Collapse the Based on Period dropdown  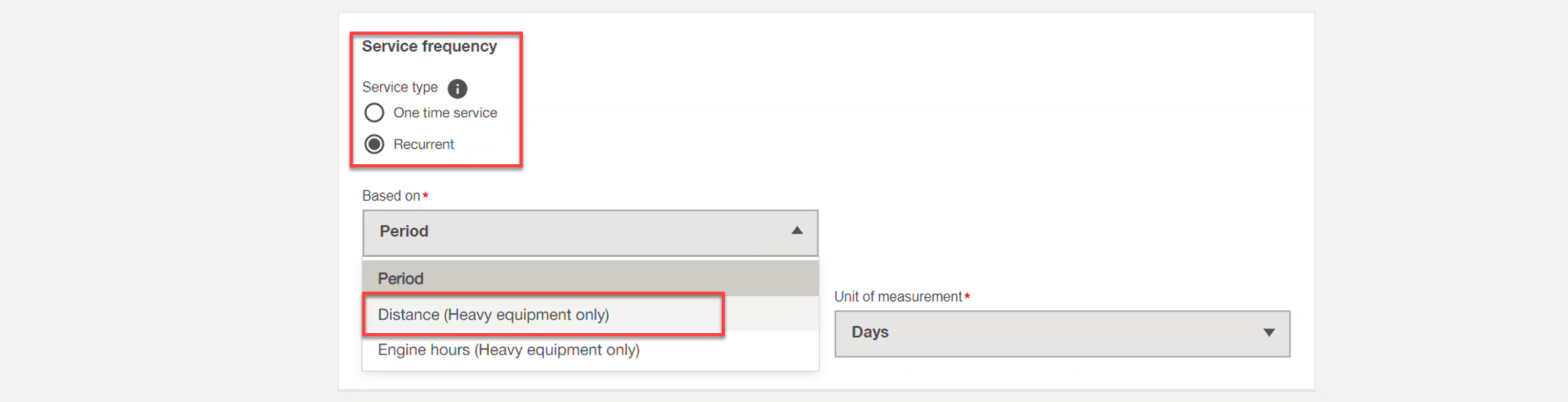[x=590, y=233]
